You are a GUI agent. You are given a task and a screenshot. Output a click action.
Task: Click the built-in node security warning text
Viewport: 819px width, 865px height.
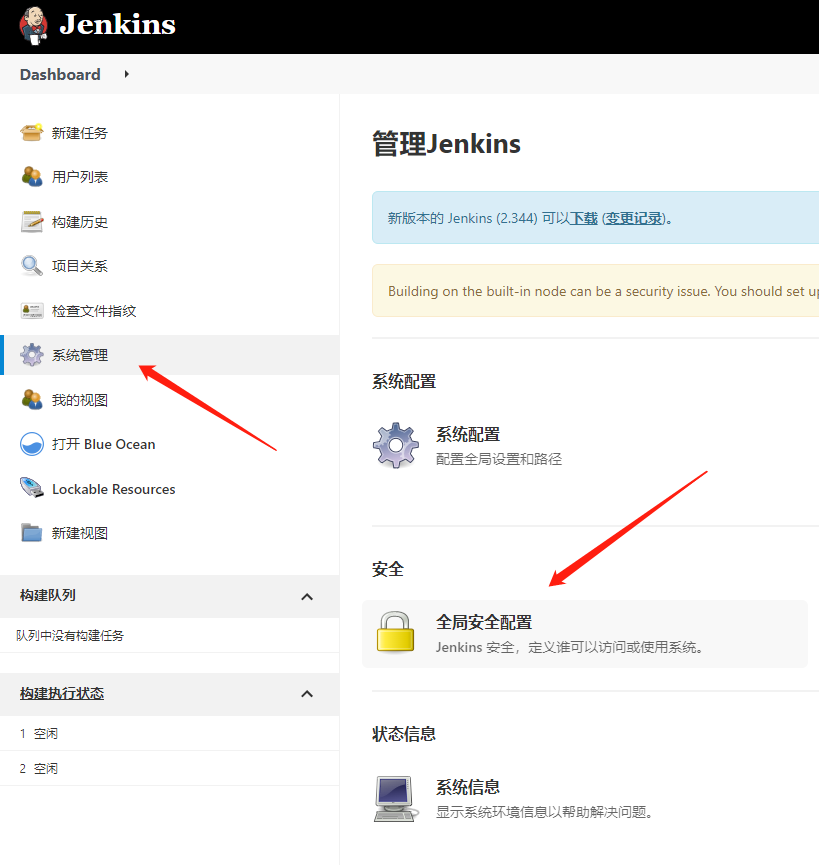(x=603, y=291)
